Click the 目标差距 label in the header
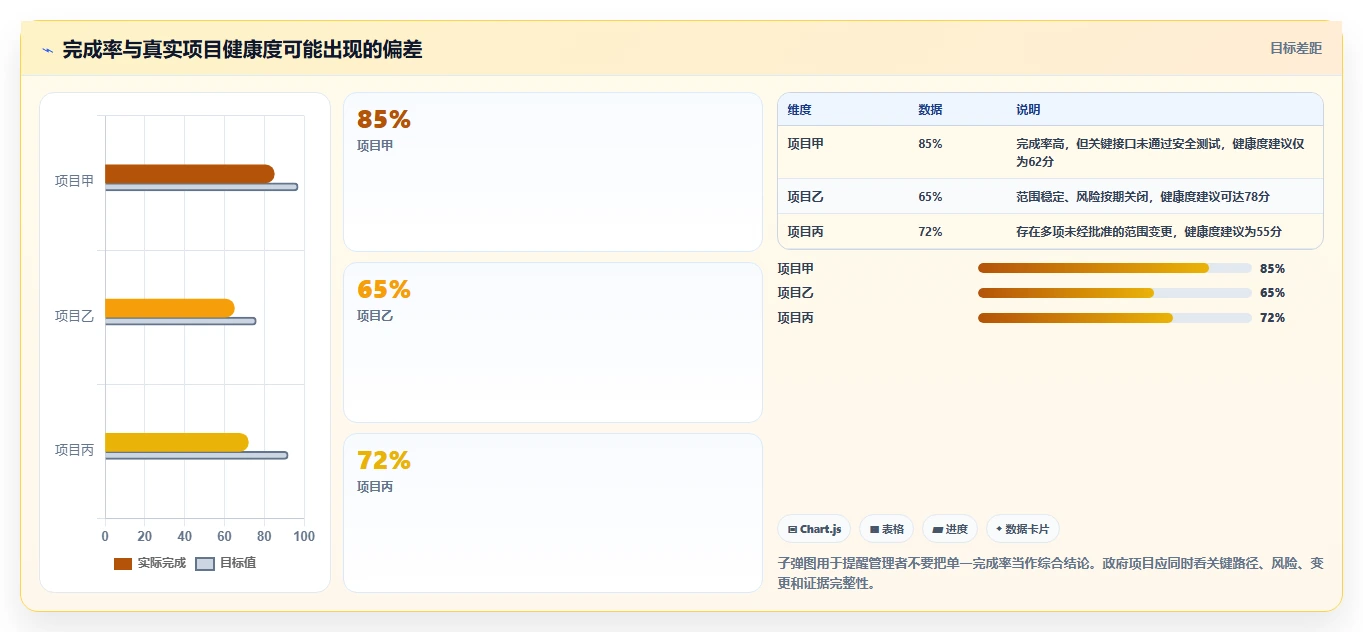This screenshot has height=632, width=1363. pyautogui.click(x=1296, y=48)
